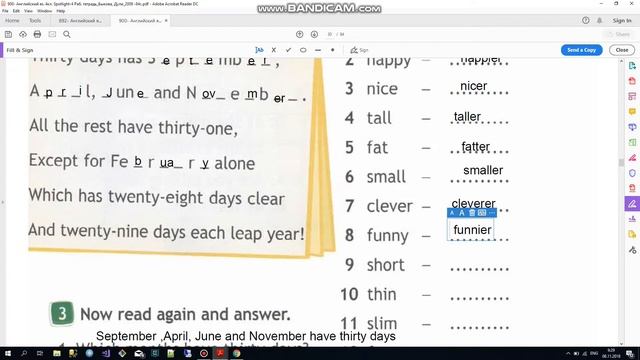Click the smaller text annotation
This screenshot has width=640, height=360.
point(483,170)
